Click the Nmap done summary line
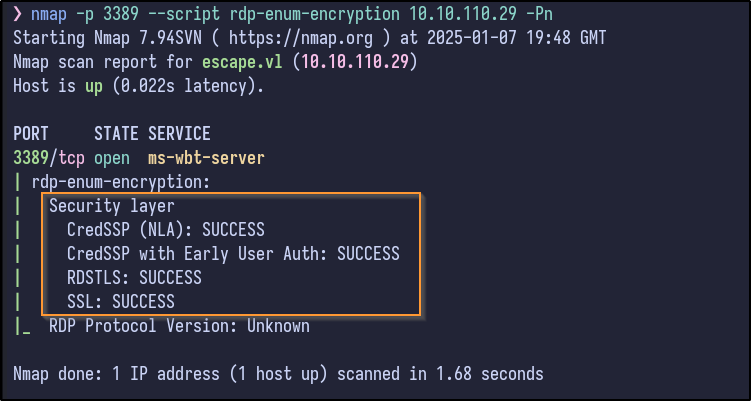This screenshot has width=751, height=401. (x=278, y=374)
